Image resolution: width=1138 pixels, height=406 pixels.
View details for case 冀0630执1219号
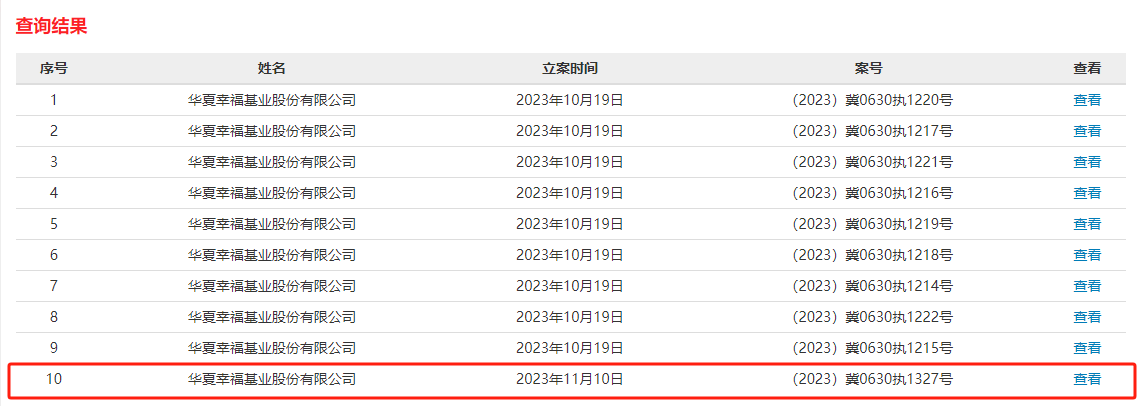(1086, 224)
